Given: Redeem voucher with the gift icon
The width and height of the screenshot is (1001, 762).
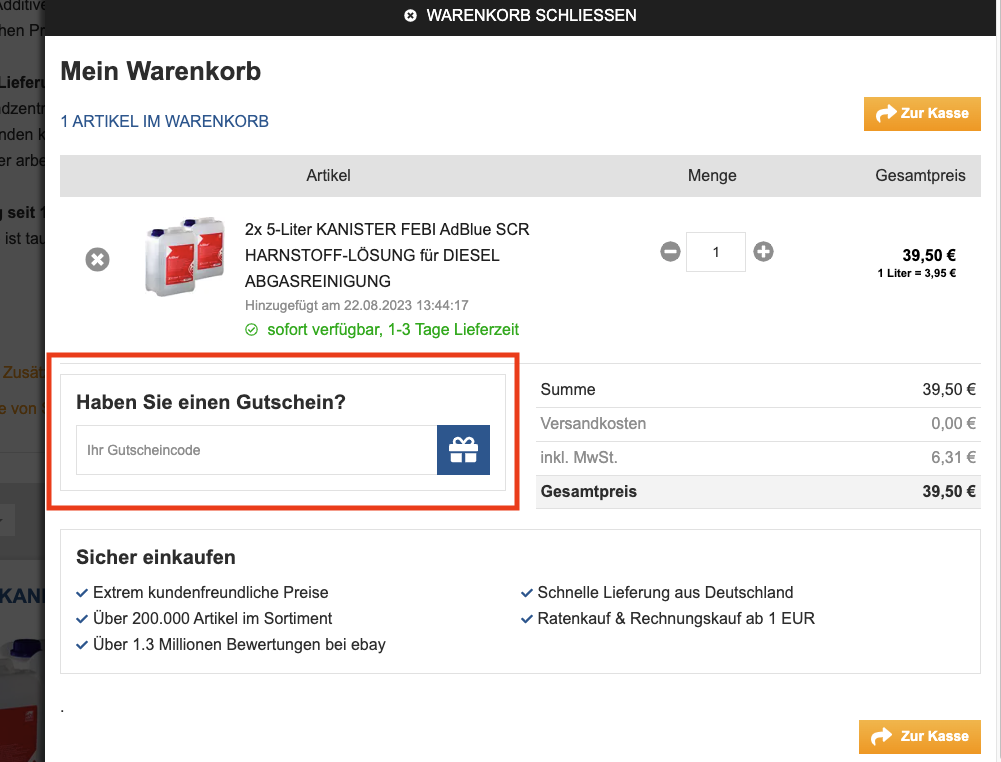Looking at the screenshot, I should [x=463, y=450].
